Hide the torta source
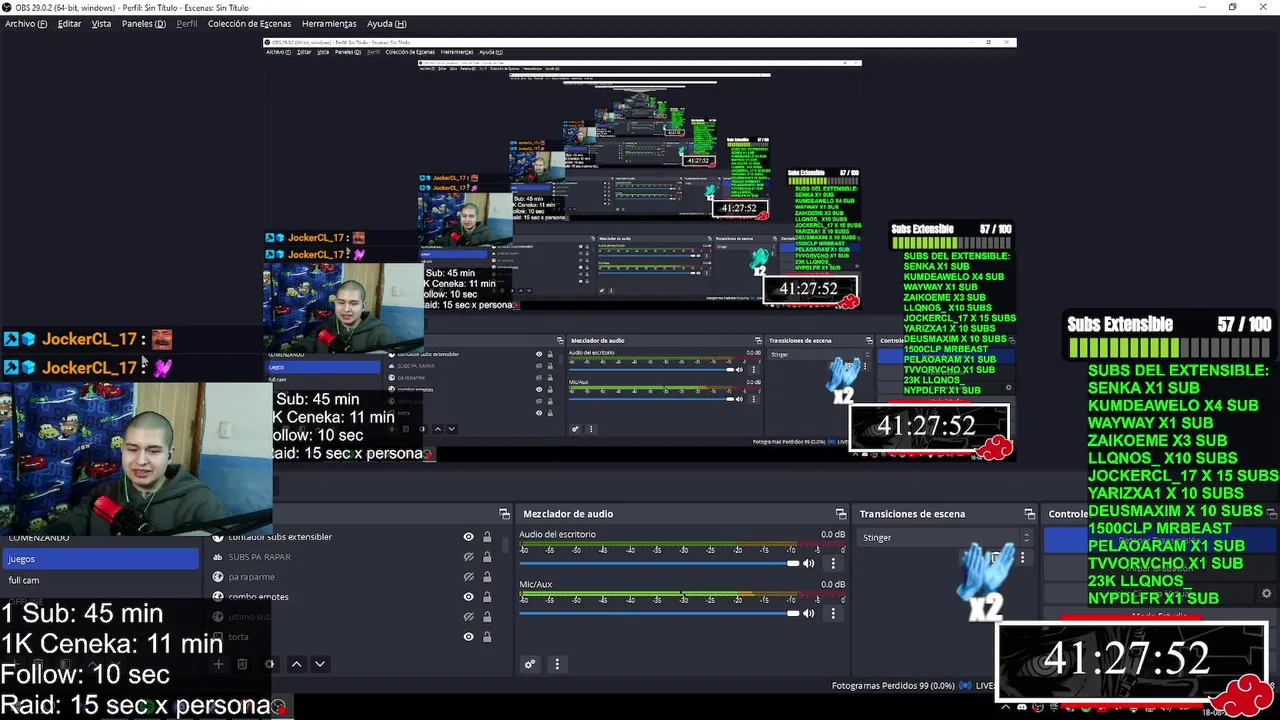 coord(468,637)
